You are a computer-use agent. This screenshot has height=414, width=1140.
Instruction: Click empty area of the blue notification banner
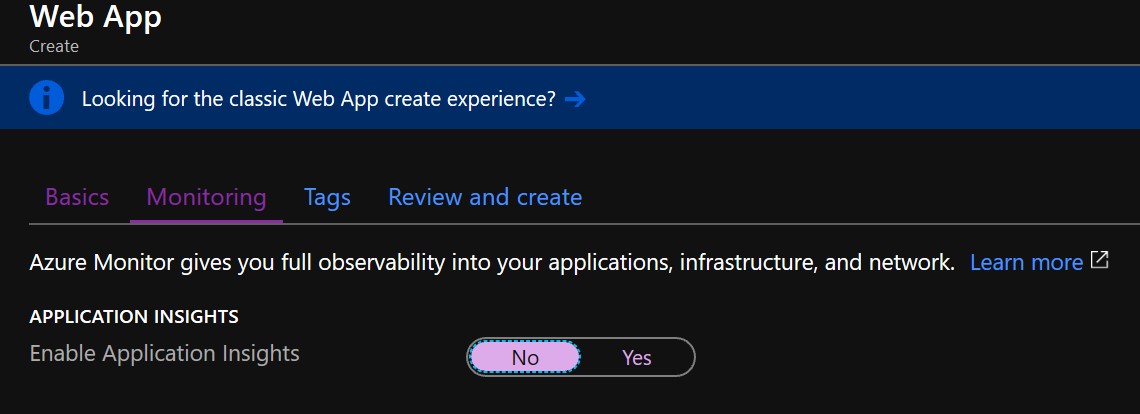click(858, 98)
